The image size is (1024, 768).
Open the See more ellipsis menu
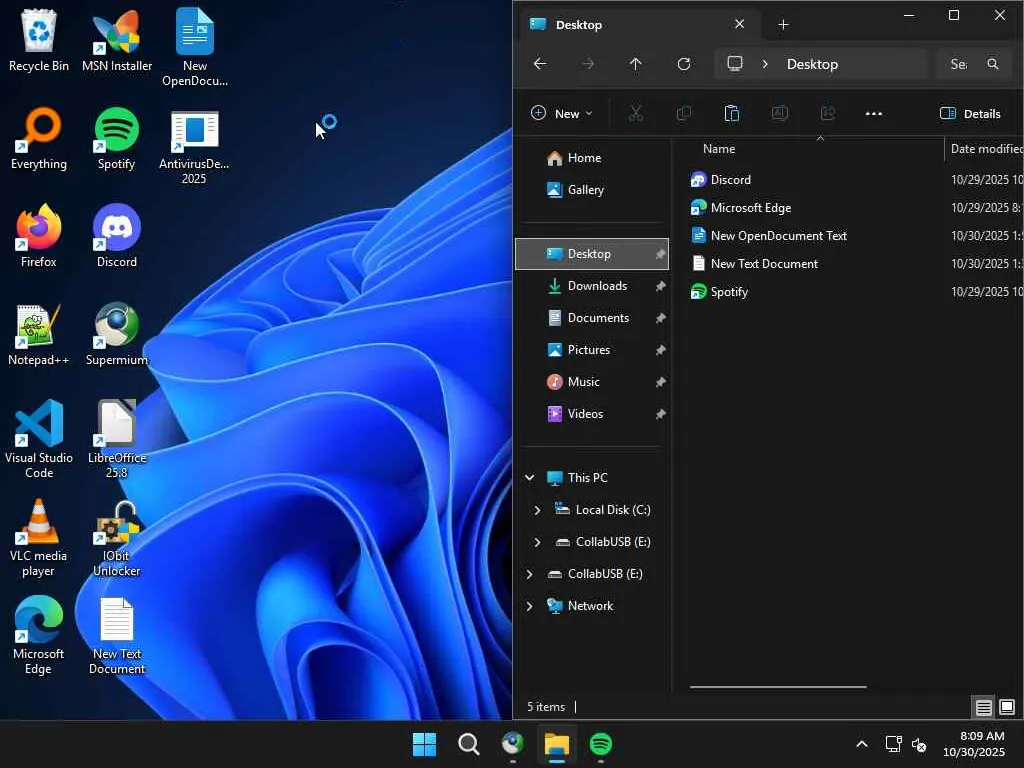click(x=874, y=114)
